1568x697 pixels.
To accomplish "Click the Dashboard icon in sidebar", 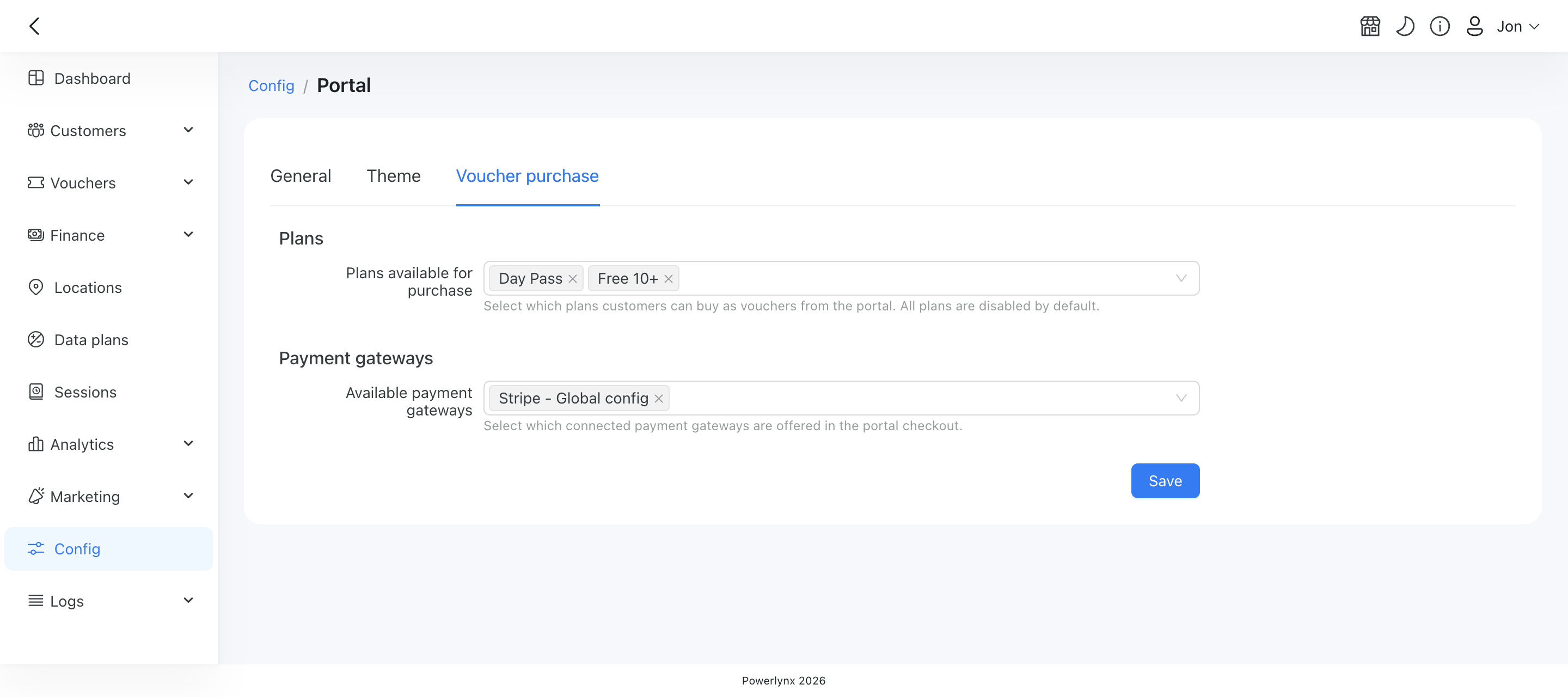I will click(36, 78).
